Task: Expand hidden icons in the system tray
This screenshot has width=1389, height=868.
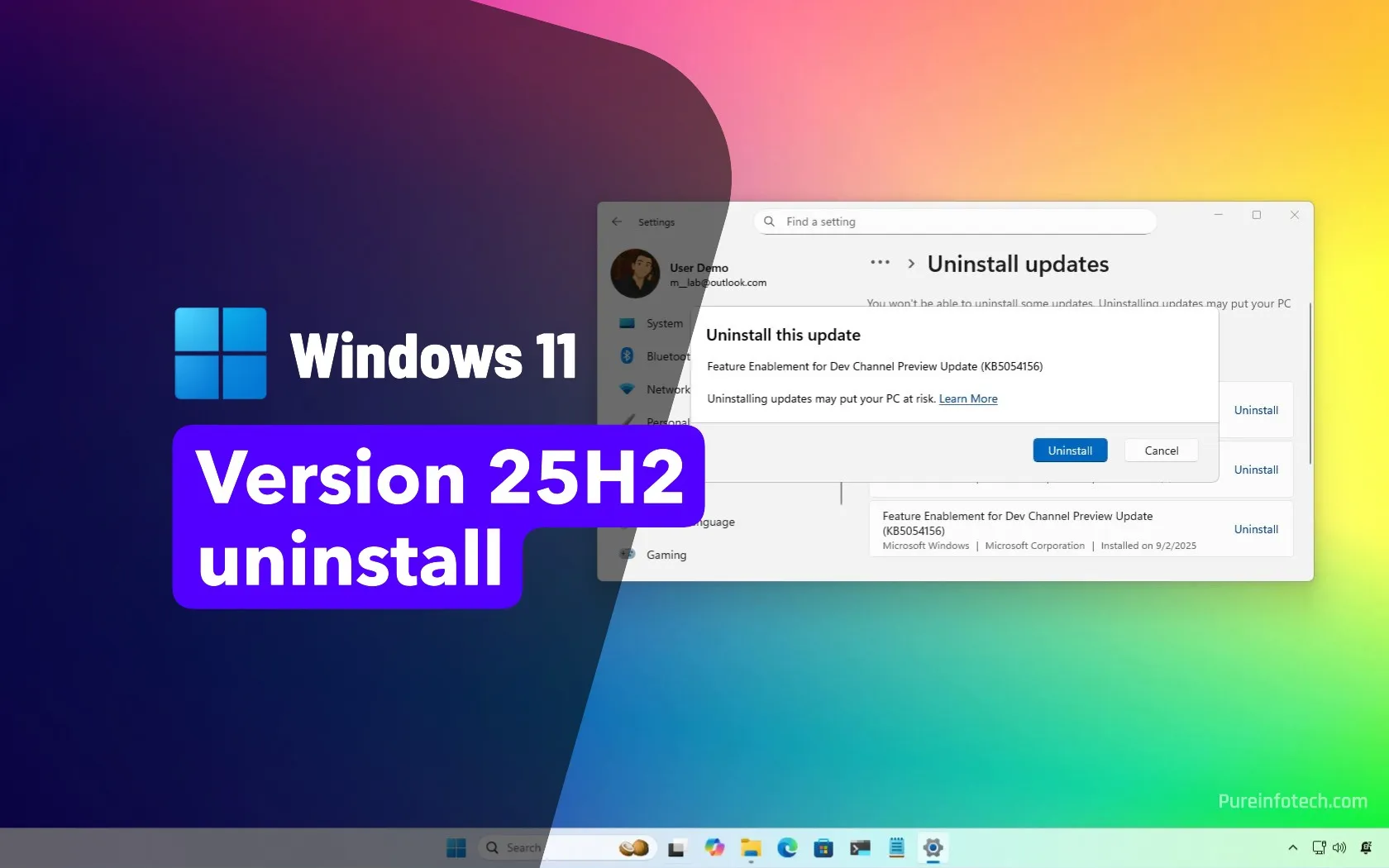Action: [x=1292, y=847]
